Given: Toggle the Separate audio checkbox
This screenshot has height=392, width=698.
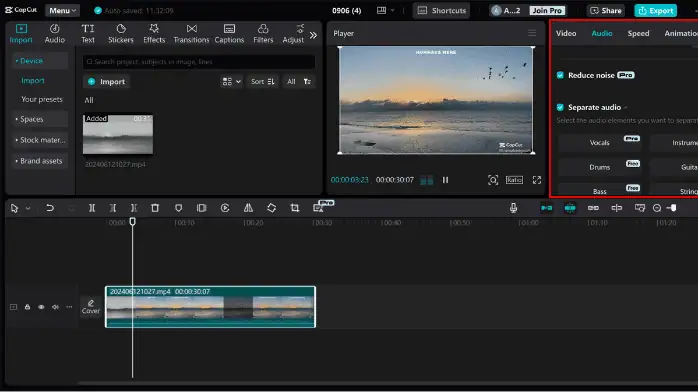Looking at the screenshot, I should point(560,107).
